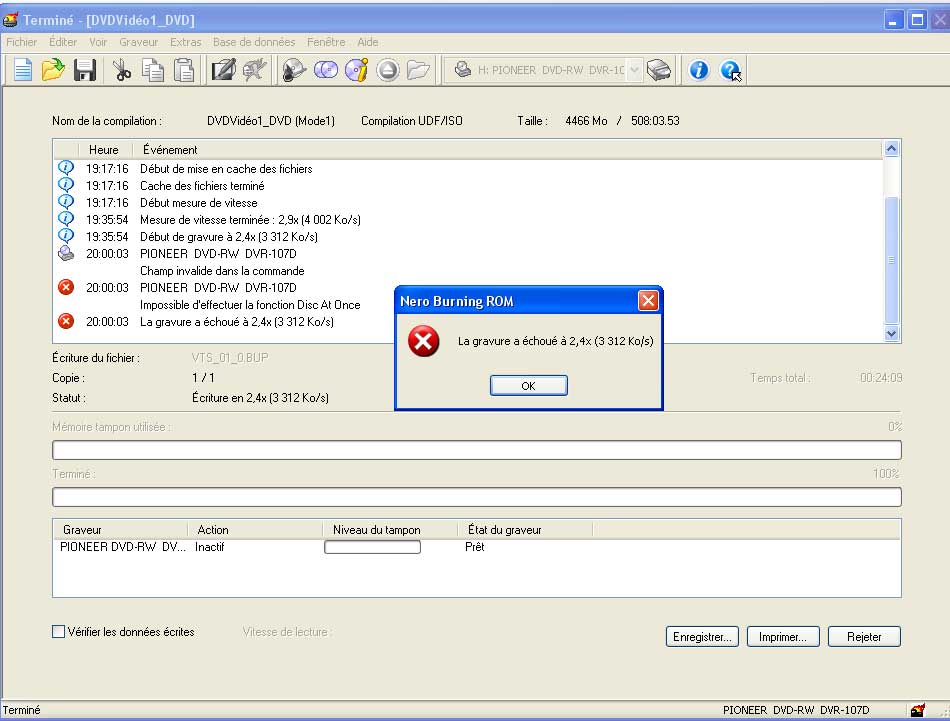Click the Cut scissors icon
Image resolution: width=950 pixels, height=721 pixels.
(x=122, y=70)
